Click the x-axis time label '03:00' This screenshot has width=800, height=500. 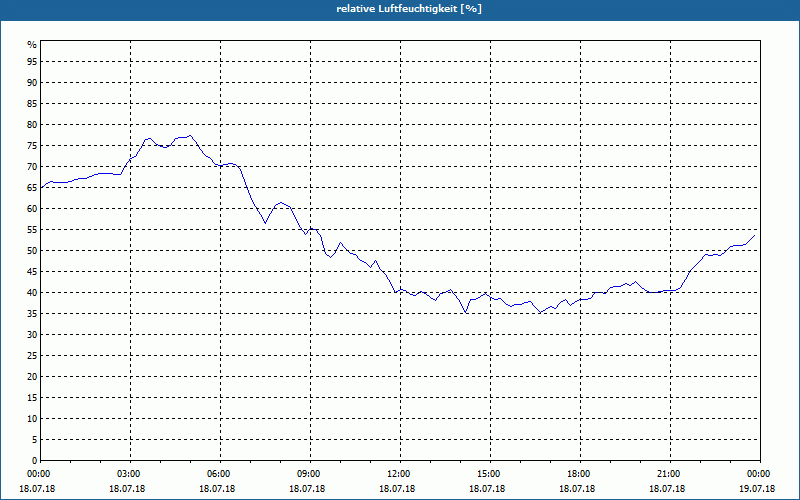130,474
